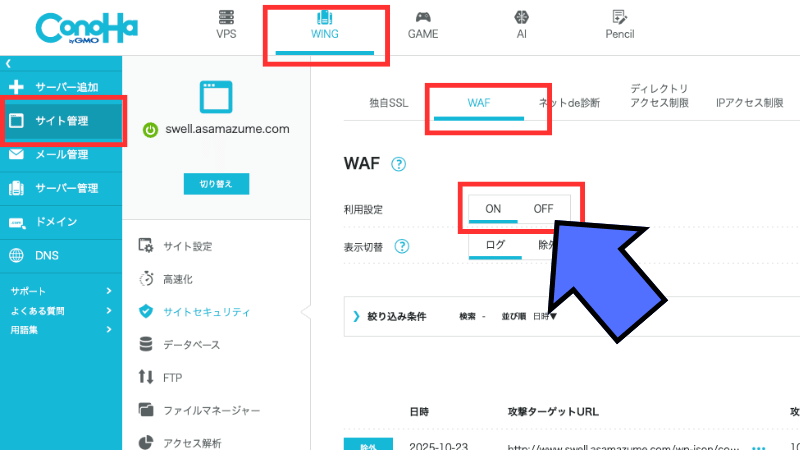Viewport: 800px width, 450px height.
Task: Click the help icon beside 表示切替
Action: coord(403,246)
